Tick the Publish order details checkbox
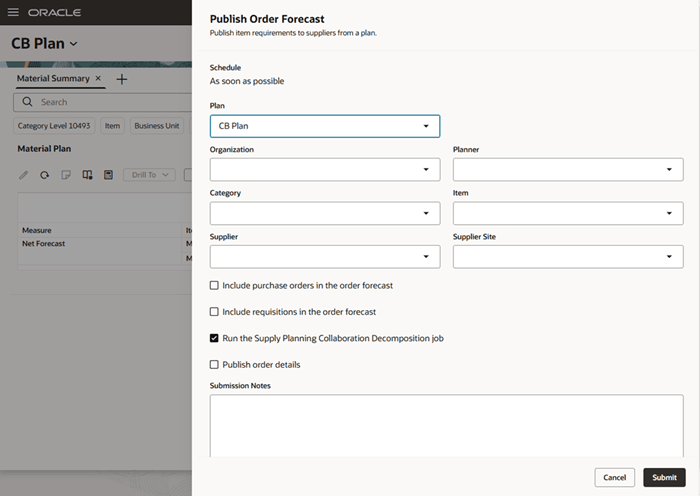 pos(214,364)
